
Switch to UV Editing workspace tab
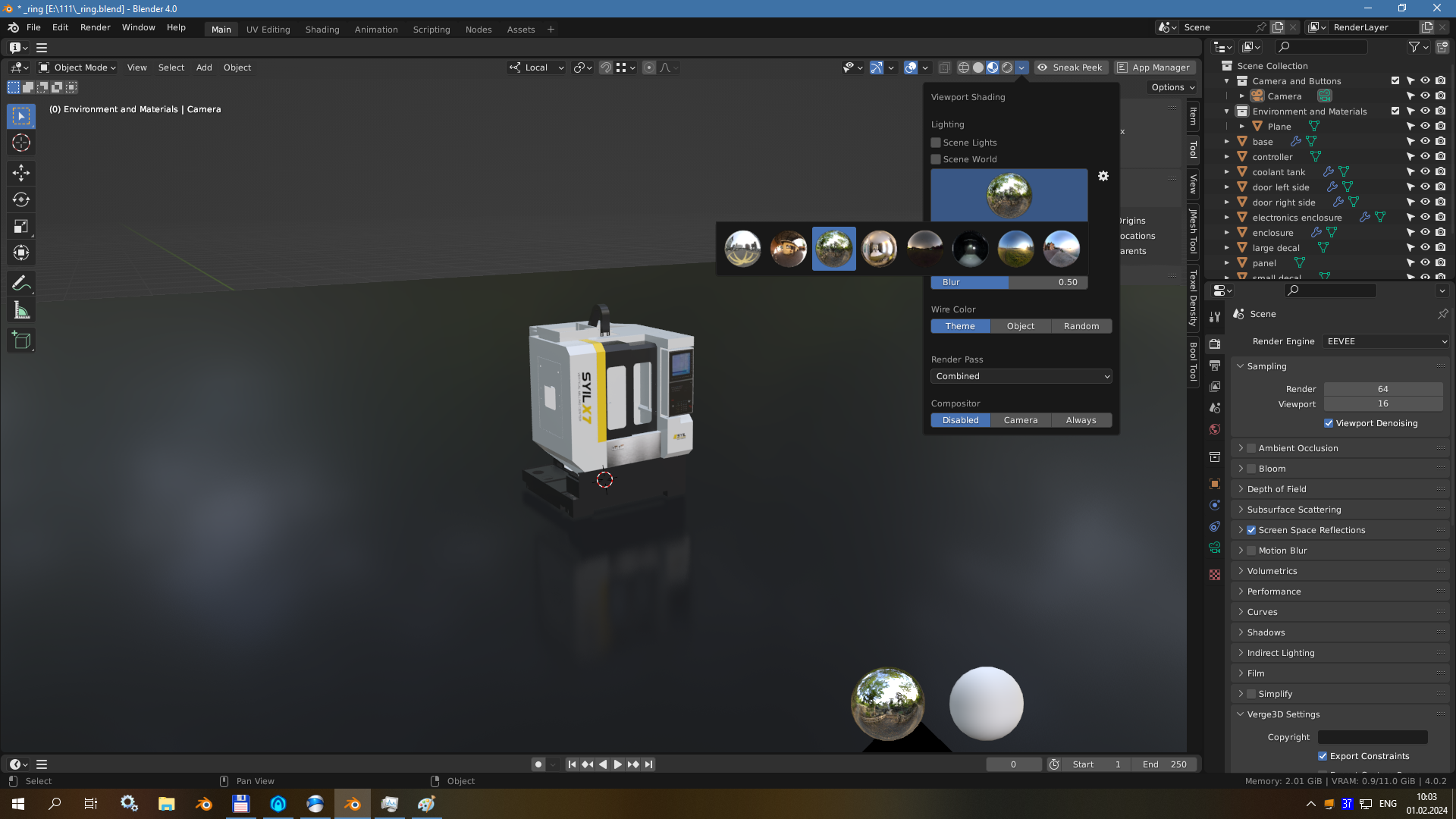[268, 30]
